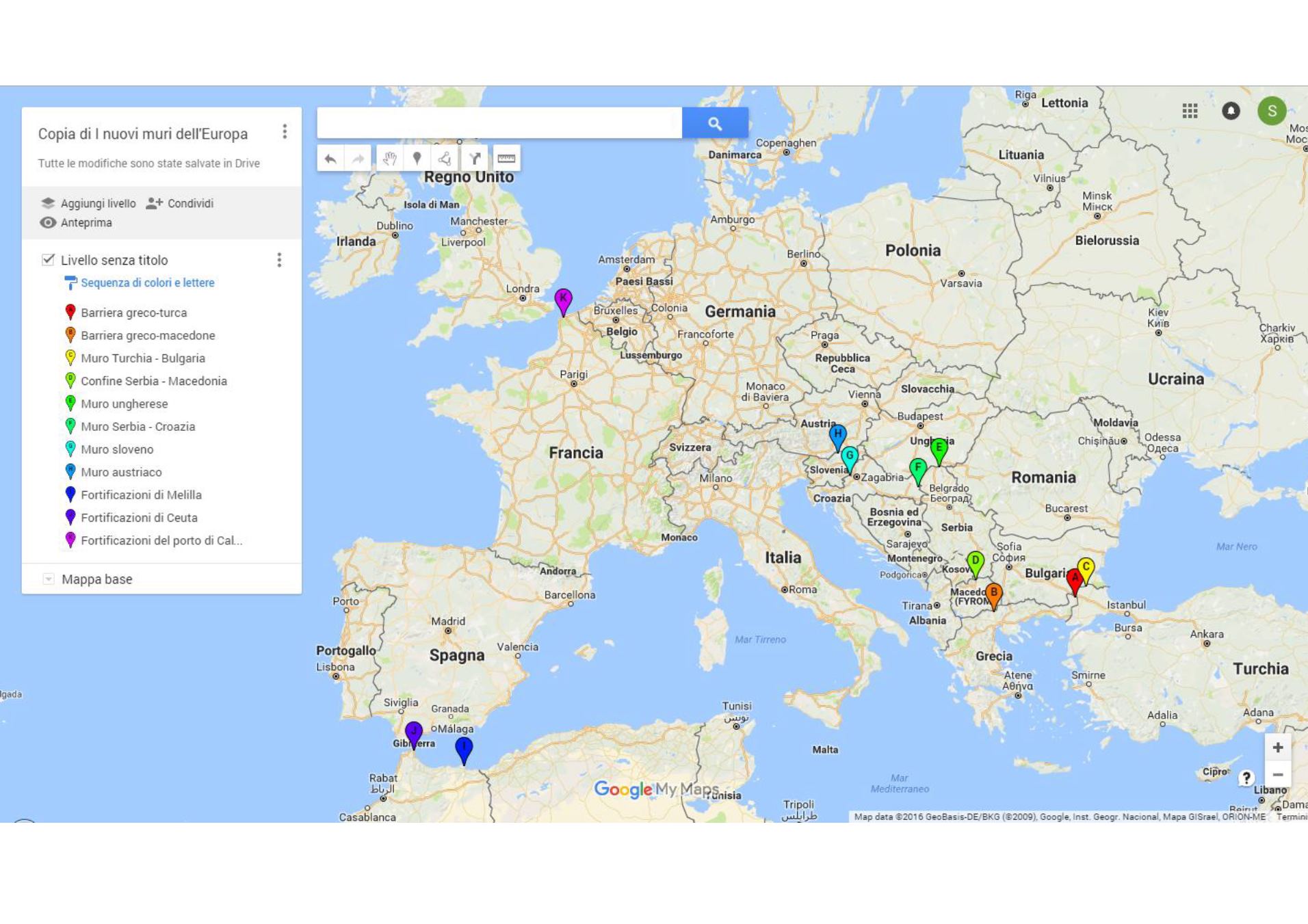This screenshot has height=924, width=1308.
Task: Click yellow marker C on map
Action: point(1086,568)
